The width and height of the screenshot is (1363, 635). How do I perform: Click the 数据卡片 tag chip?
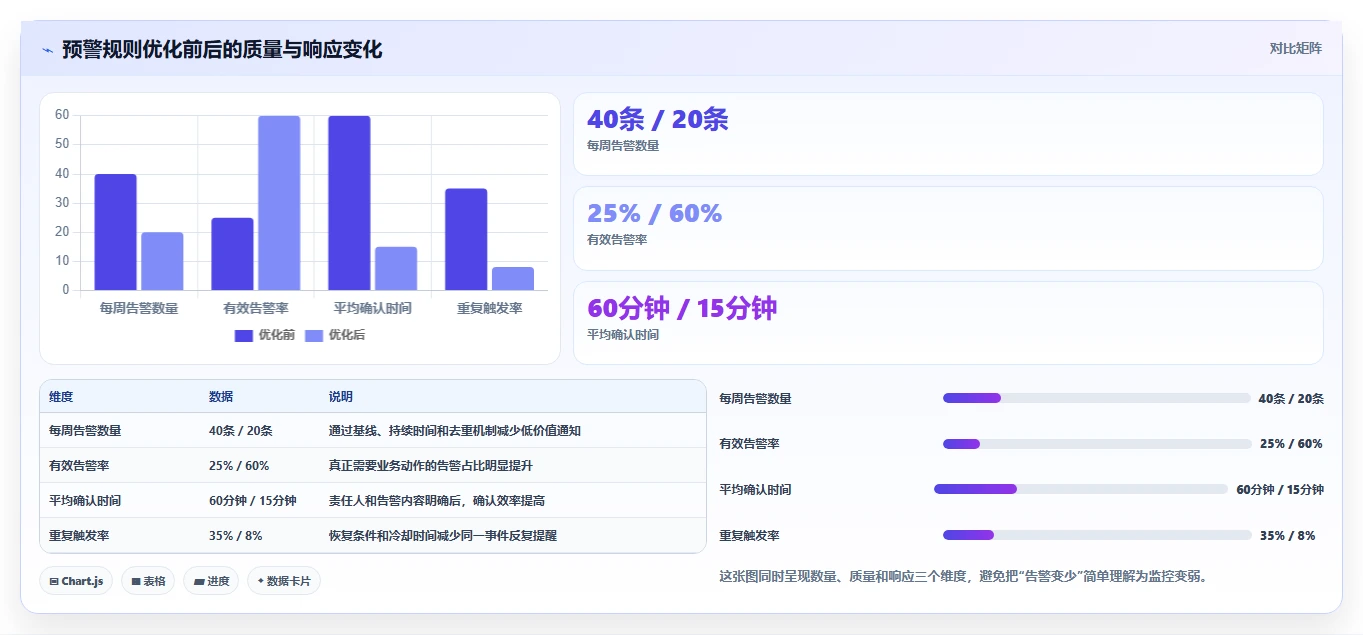284,581
